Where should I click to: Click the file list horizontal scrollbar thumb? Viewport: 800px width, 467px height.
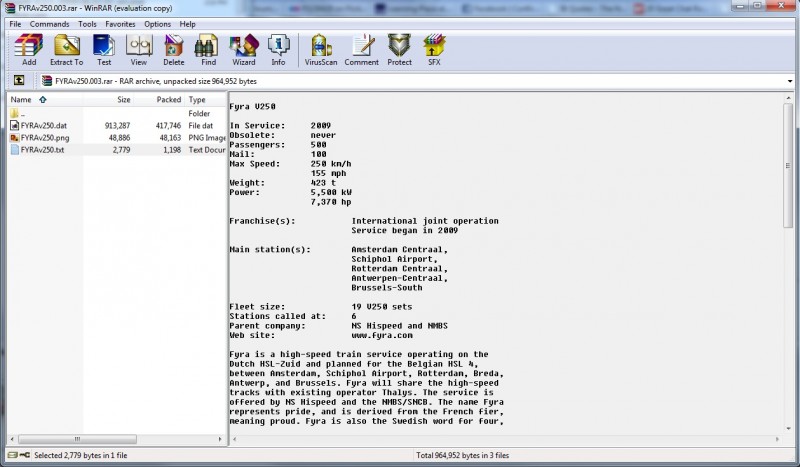tap(78, 439)
